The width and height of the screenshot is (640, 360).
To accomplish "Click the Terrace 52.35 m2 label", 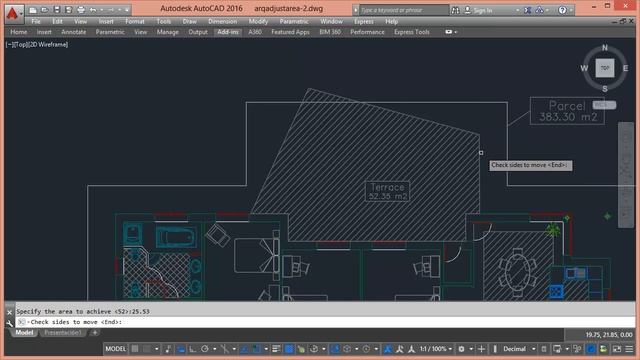I will pyautogui.click(x=387, y=191).
